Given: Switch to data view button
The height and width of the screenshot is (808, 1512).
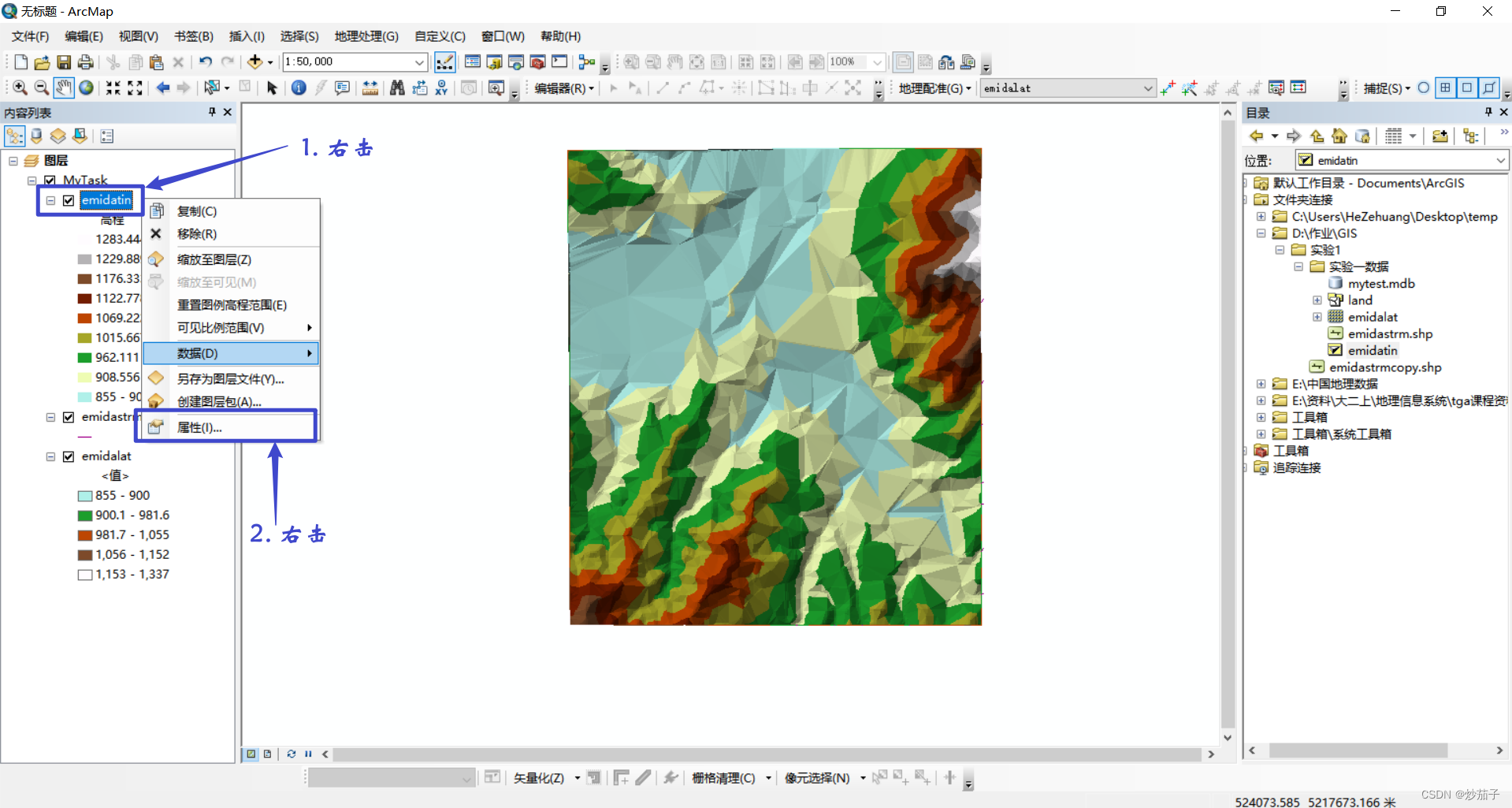Looking at the screenshot, I should 251,754.
